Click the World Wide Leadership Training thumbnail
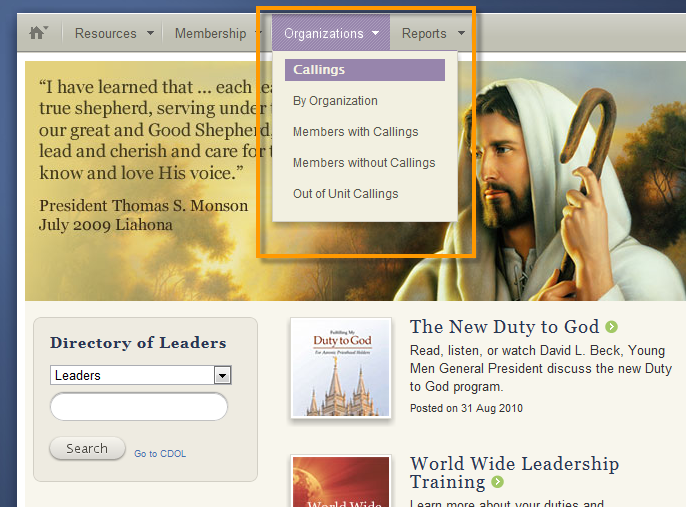Image resolution: width=686 pixels, height=507 pixels. (341, 481)
